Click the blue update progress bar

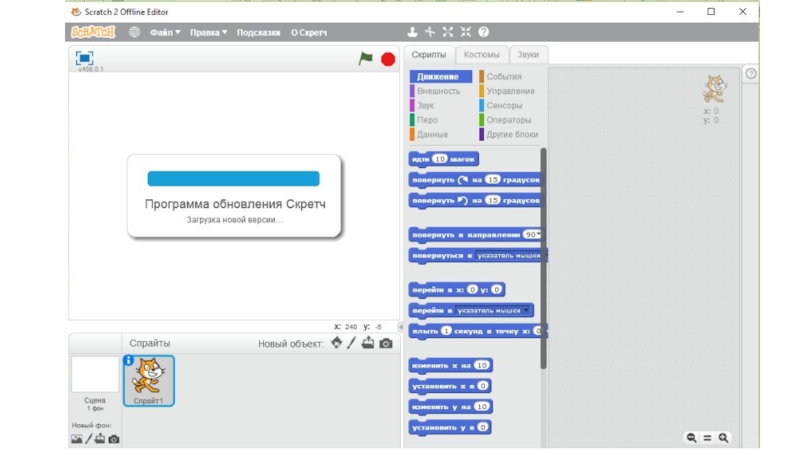[x=233, y=179]
